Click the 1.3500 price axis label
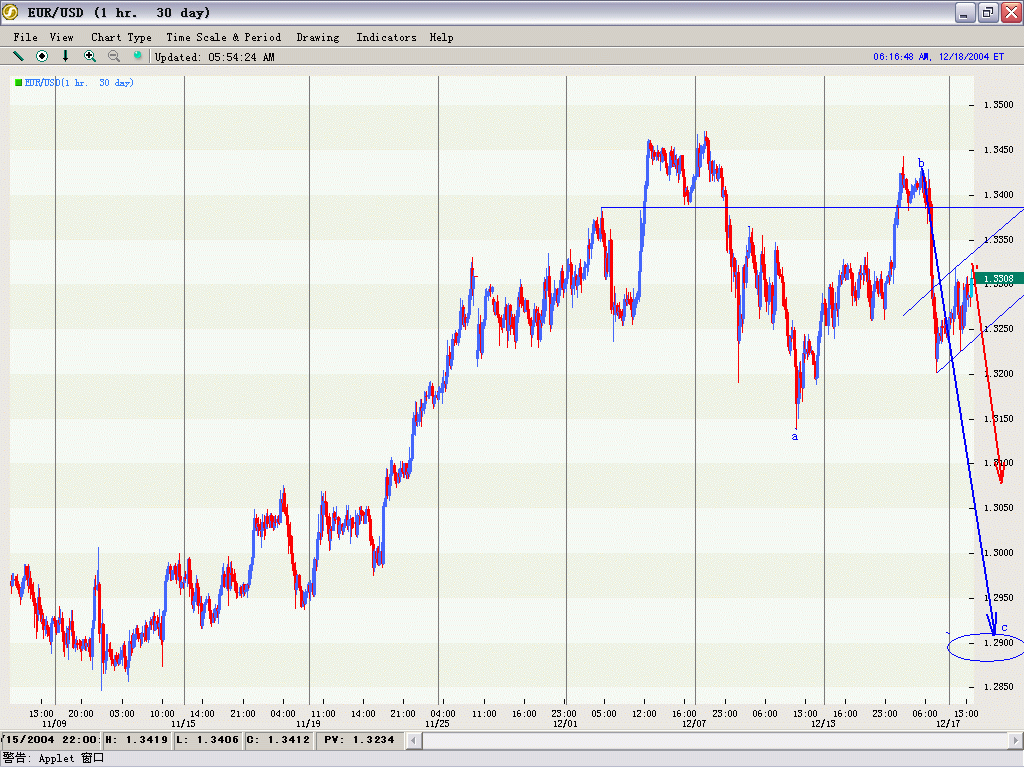 pyautogui.click(x=999, y=104)
